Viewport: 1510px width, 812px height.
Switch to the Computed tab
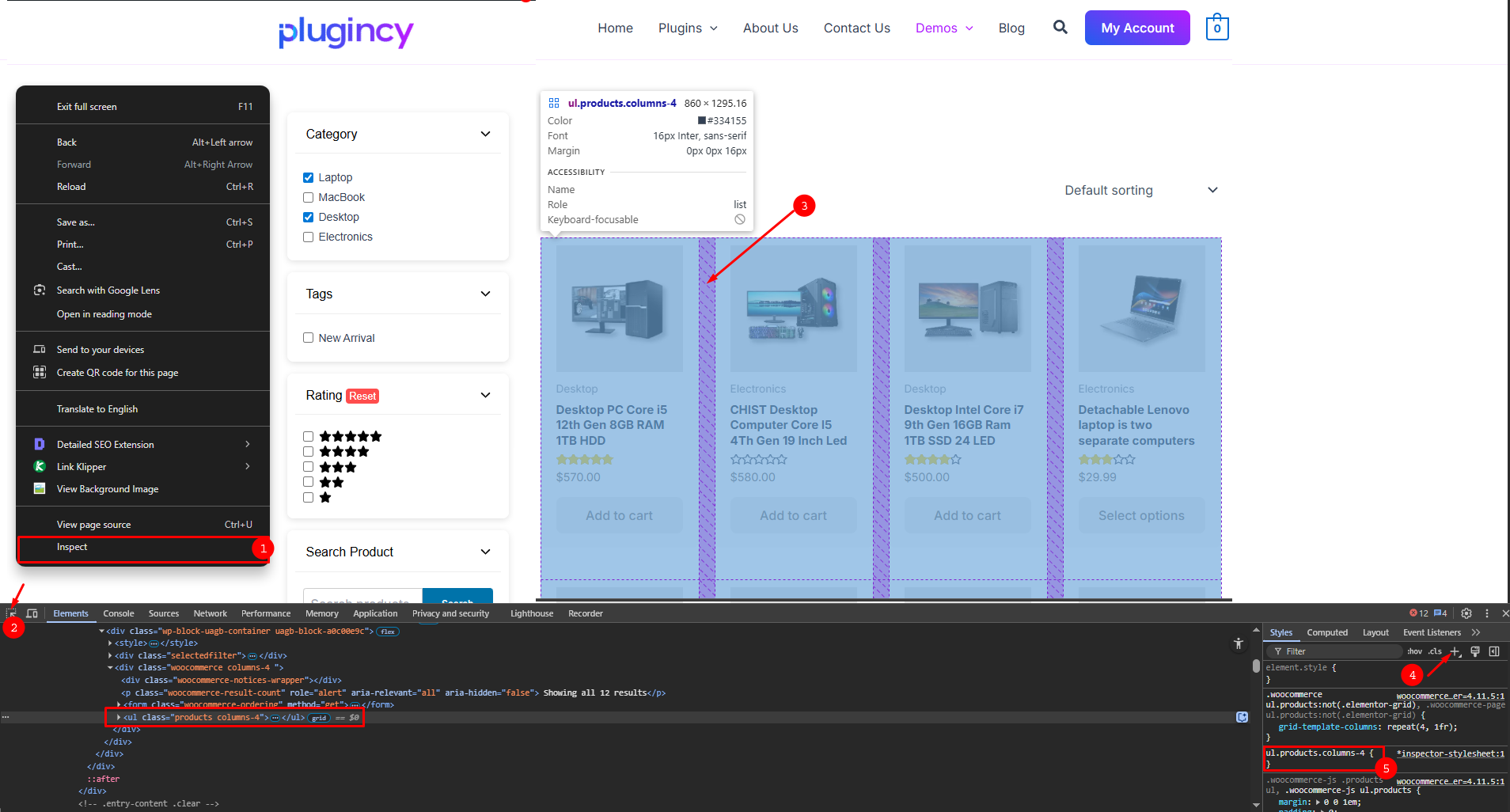[x=1326, y=632]
